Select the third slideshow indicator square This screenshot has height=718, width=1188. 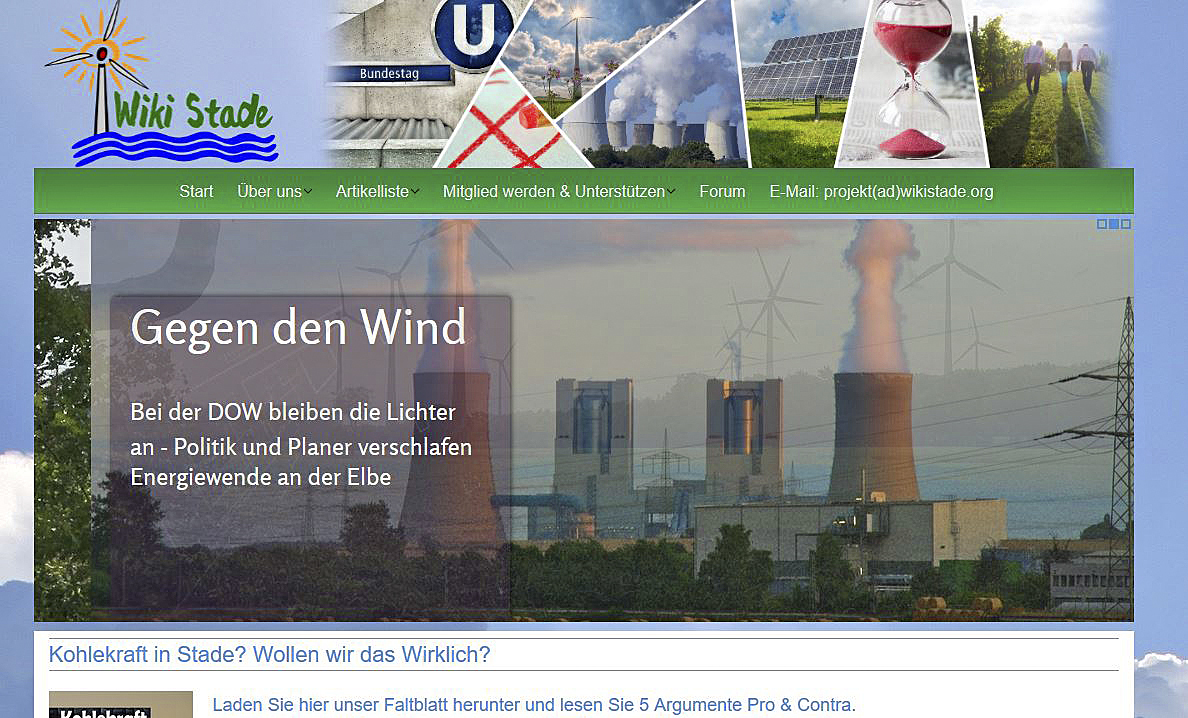point(1126,224)
